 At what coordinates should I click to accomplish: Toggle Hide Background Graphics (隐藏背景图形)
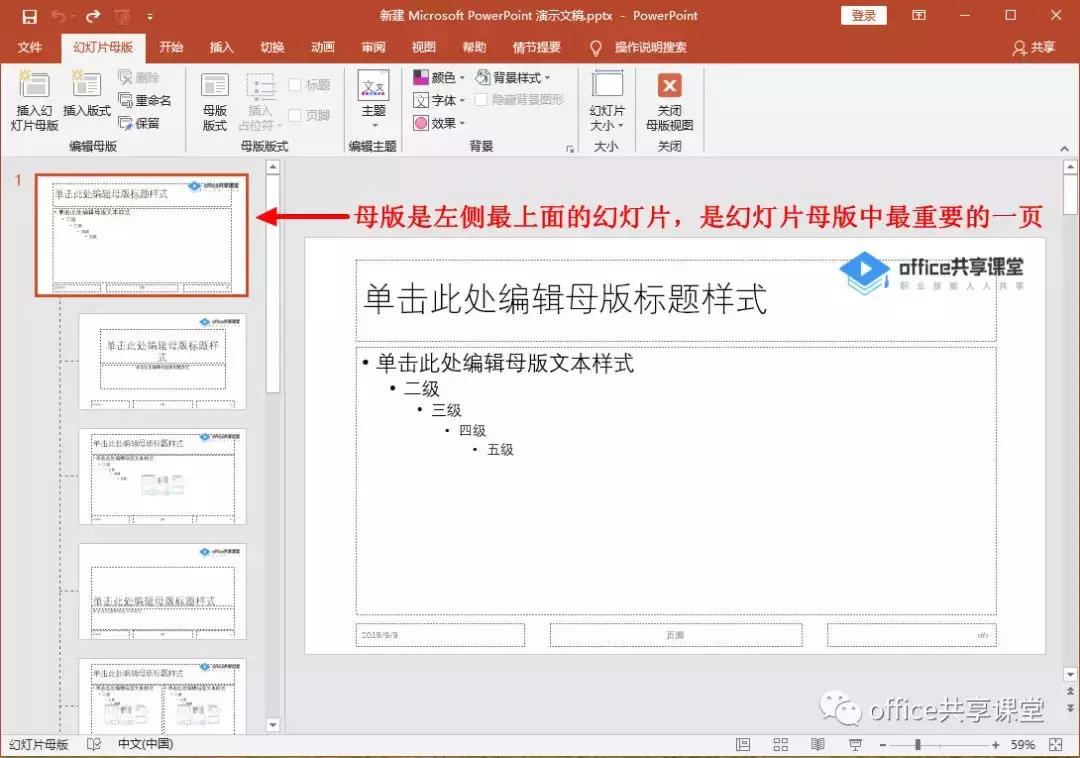click(x=520, y=100)
